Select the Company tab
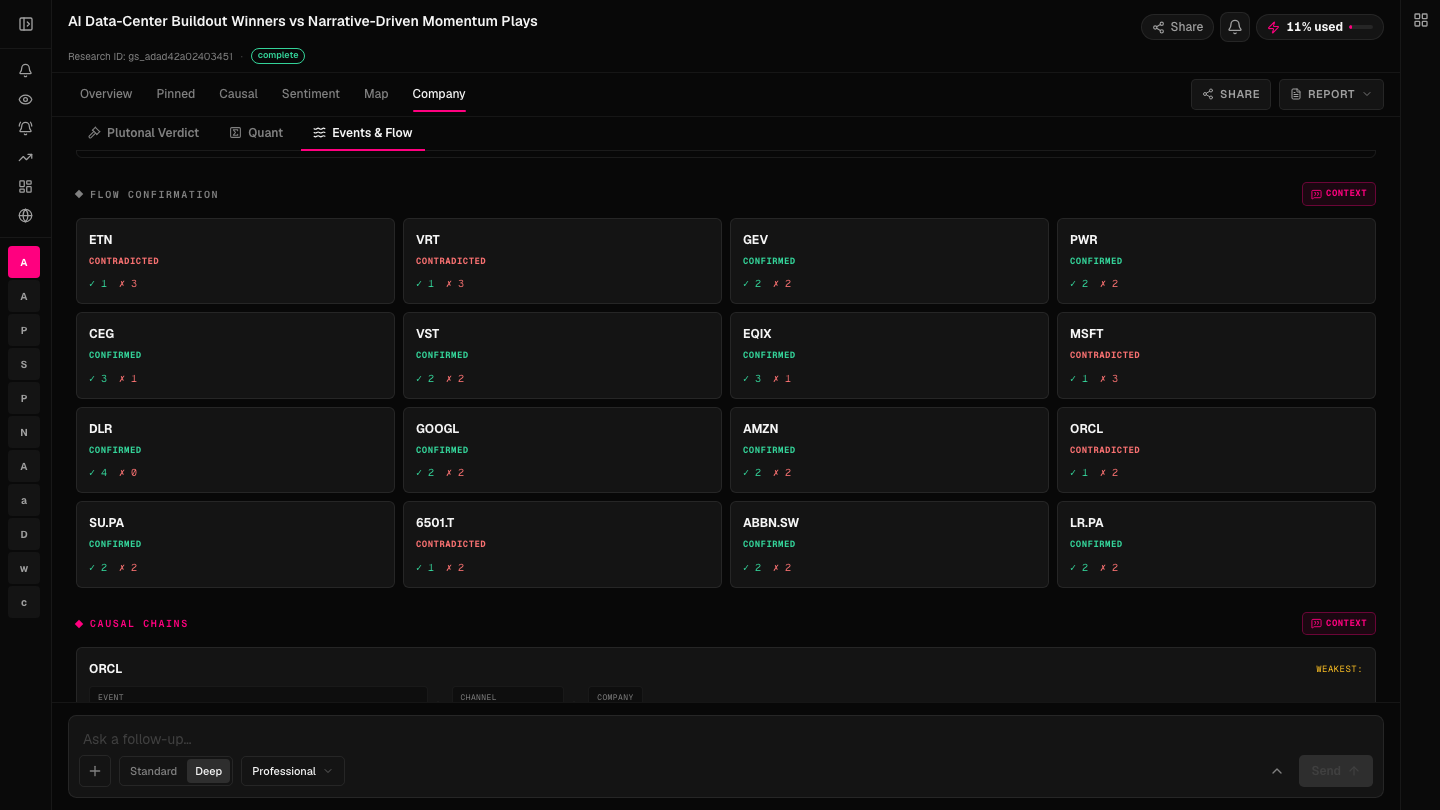 click(x=439, y=94)
